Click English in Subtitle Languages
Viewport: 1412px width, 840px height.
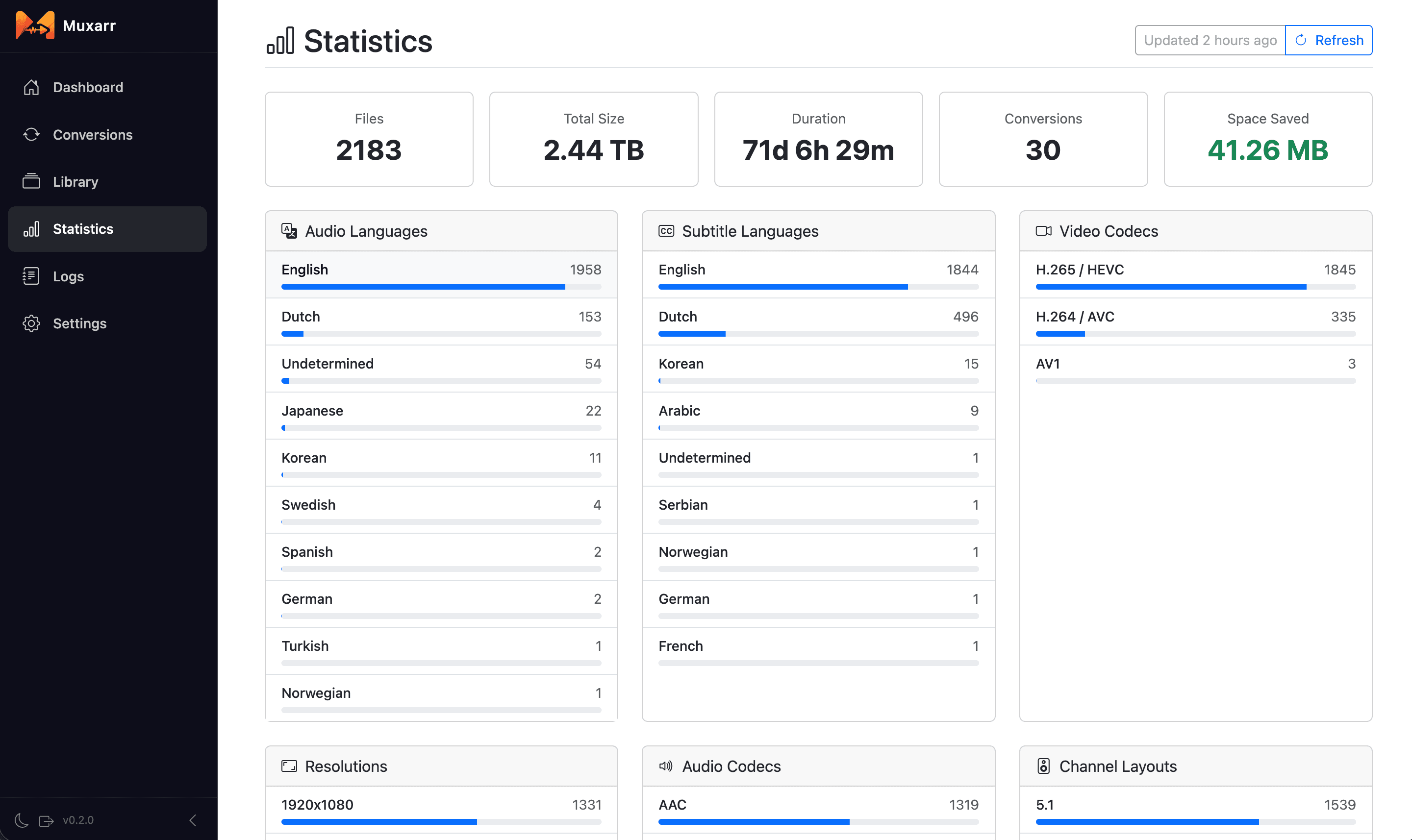tap(818, 275)
